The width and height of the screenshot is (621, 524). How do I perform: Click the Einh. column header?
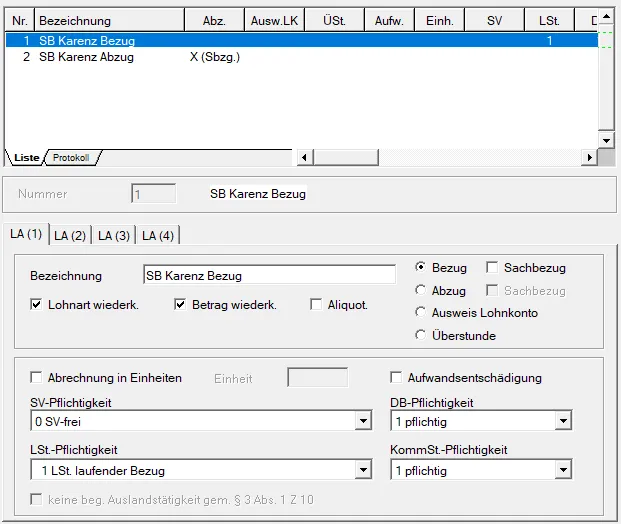pyautogui.click(x=440, y=21)
